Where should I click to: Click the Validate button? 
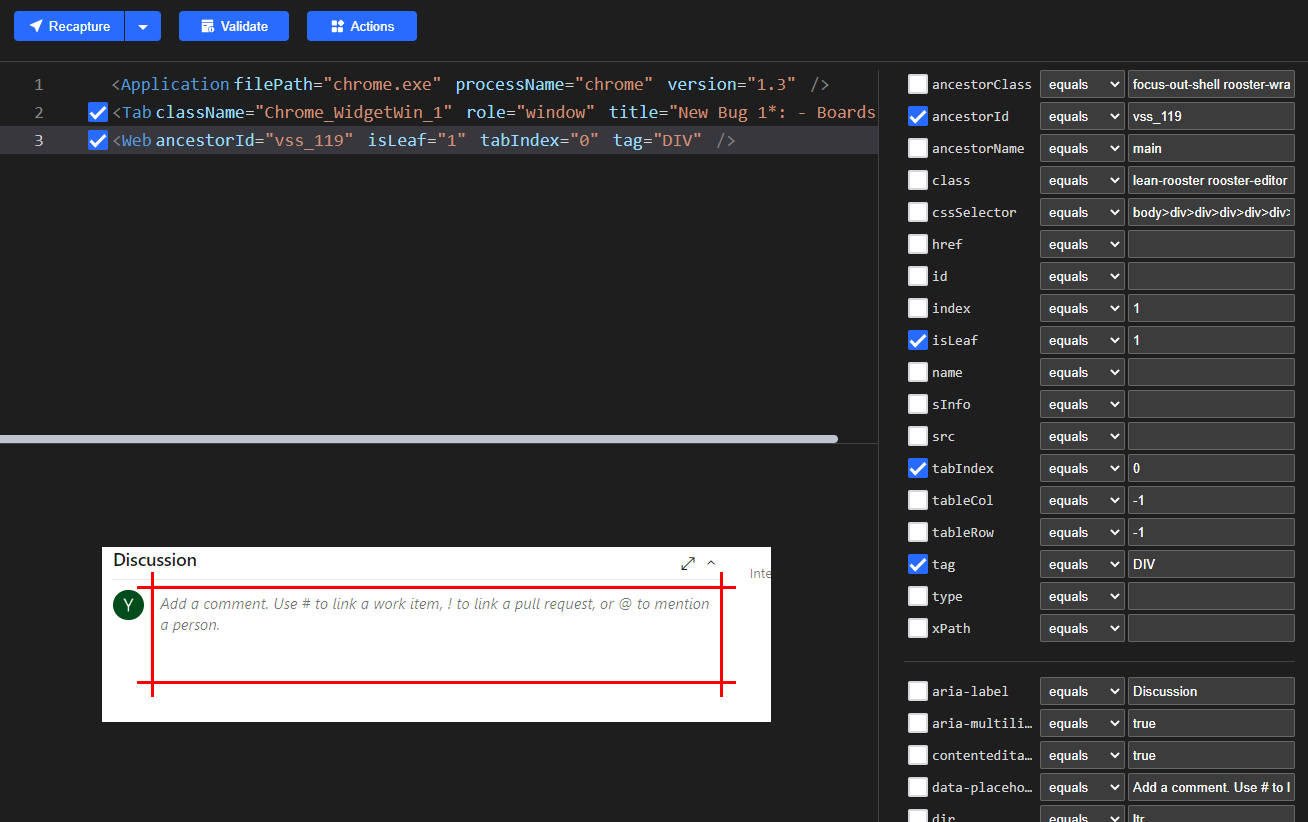234,26
